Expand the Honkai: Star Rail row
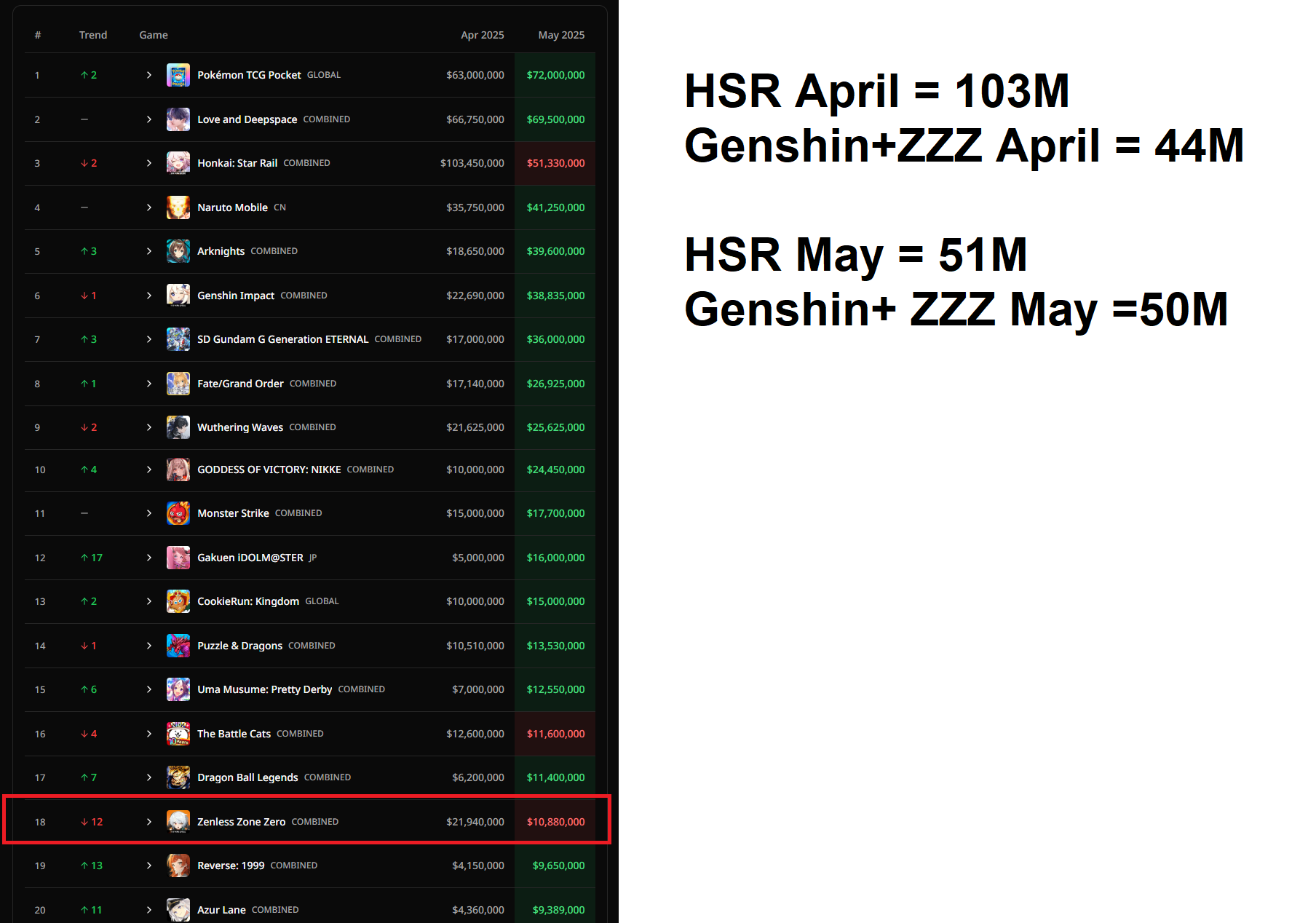 coord(149,163)
